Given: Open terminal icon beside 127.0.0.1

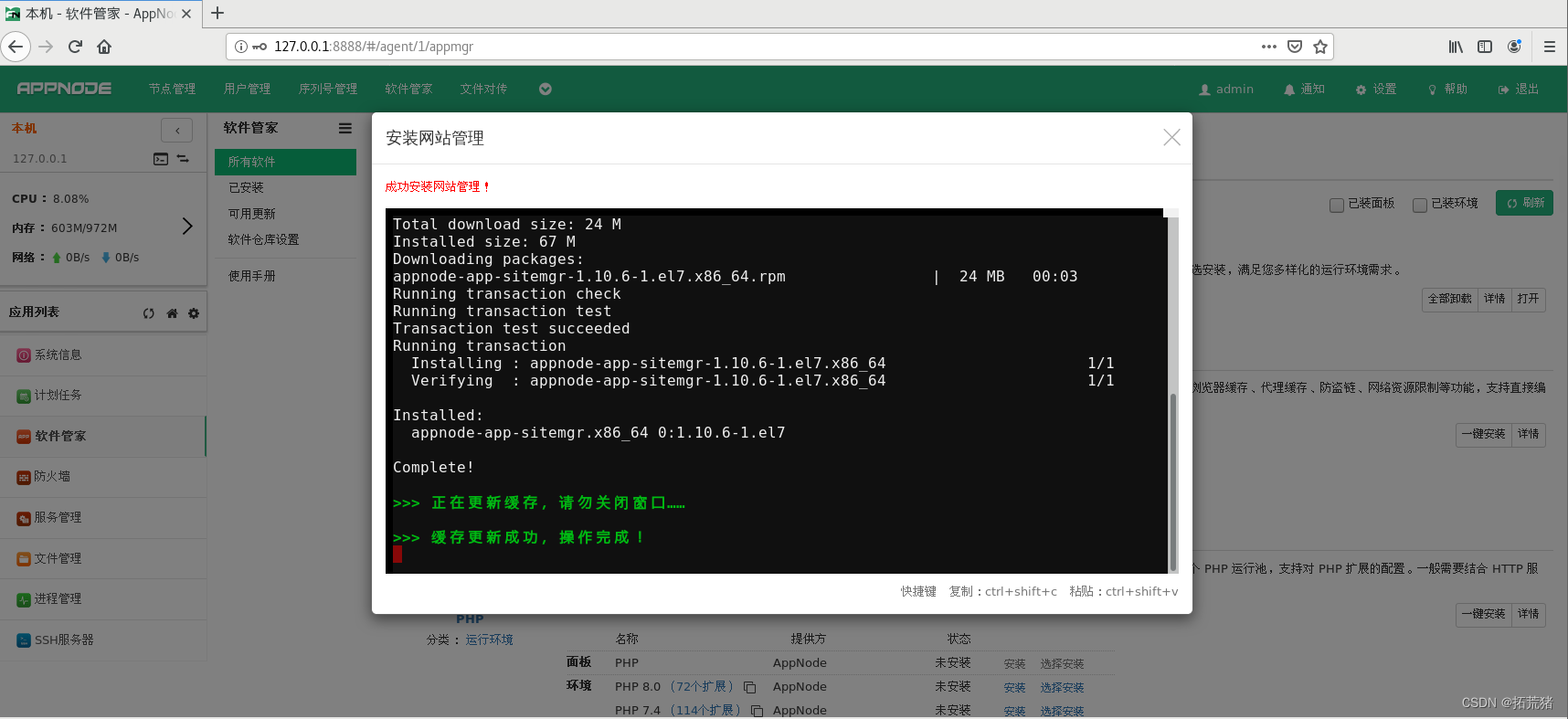Looking at the screenshot, I should coord(161,159).
